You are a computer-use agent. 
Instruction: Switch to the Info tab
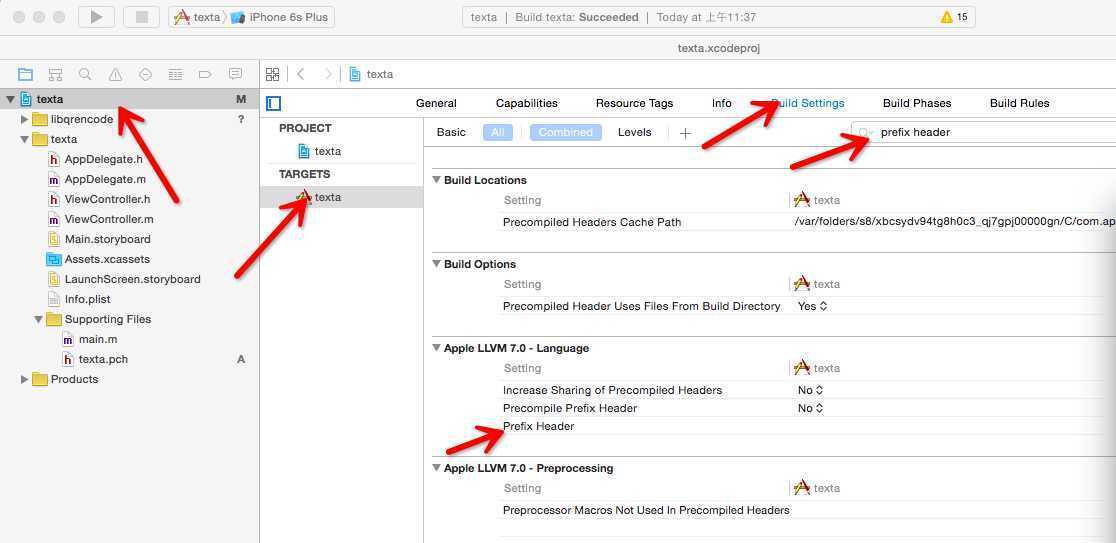click(722, 103)
